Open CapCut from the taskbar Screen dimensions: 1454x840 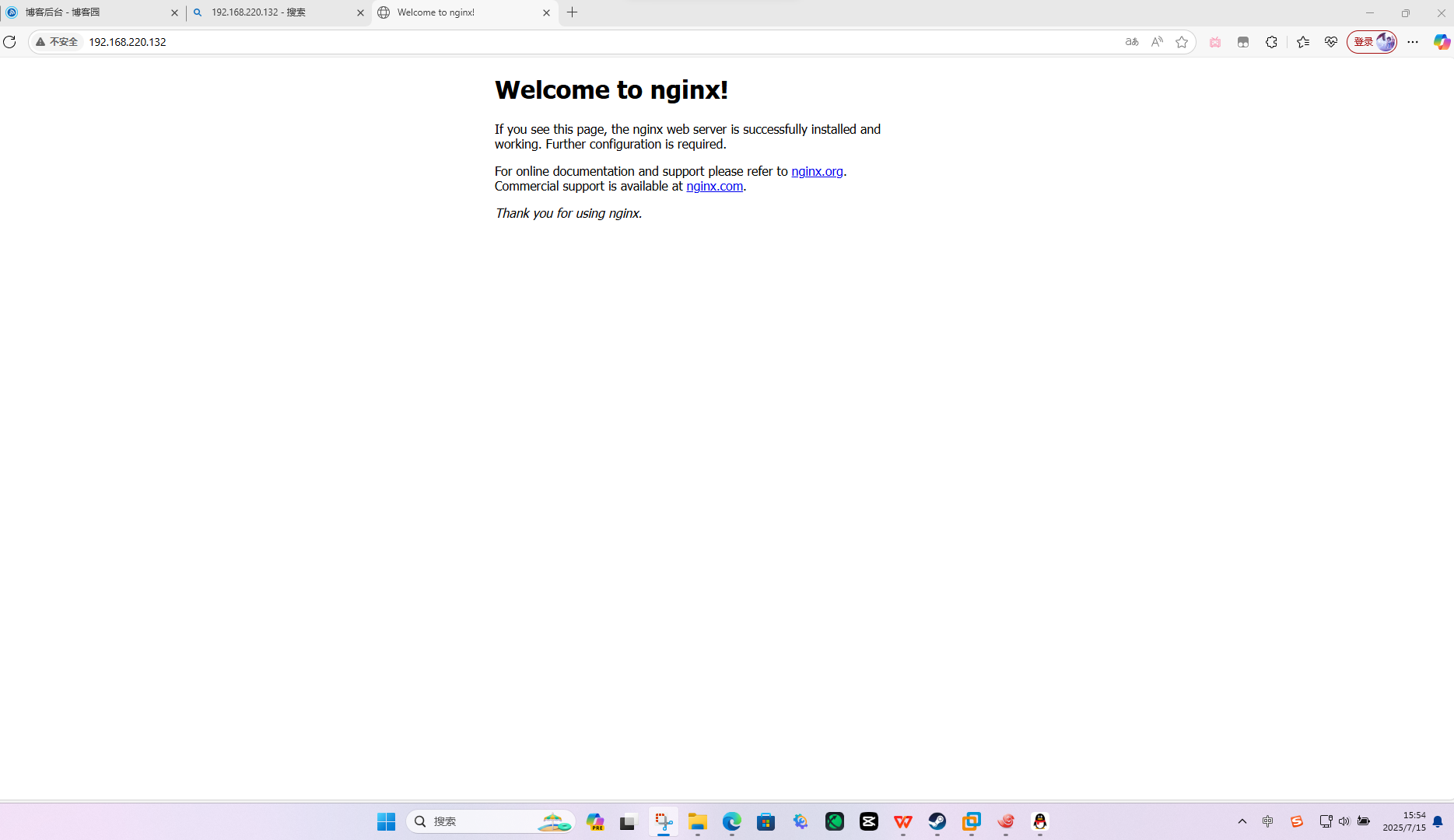pos(868,821)
